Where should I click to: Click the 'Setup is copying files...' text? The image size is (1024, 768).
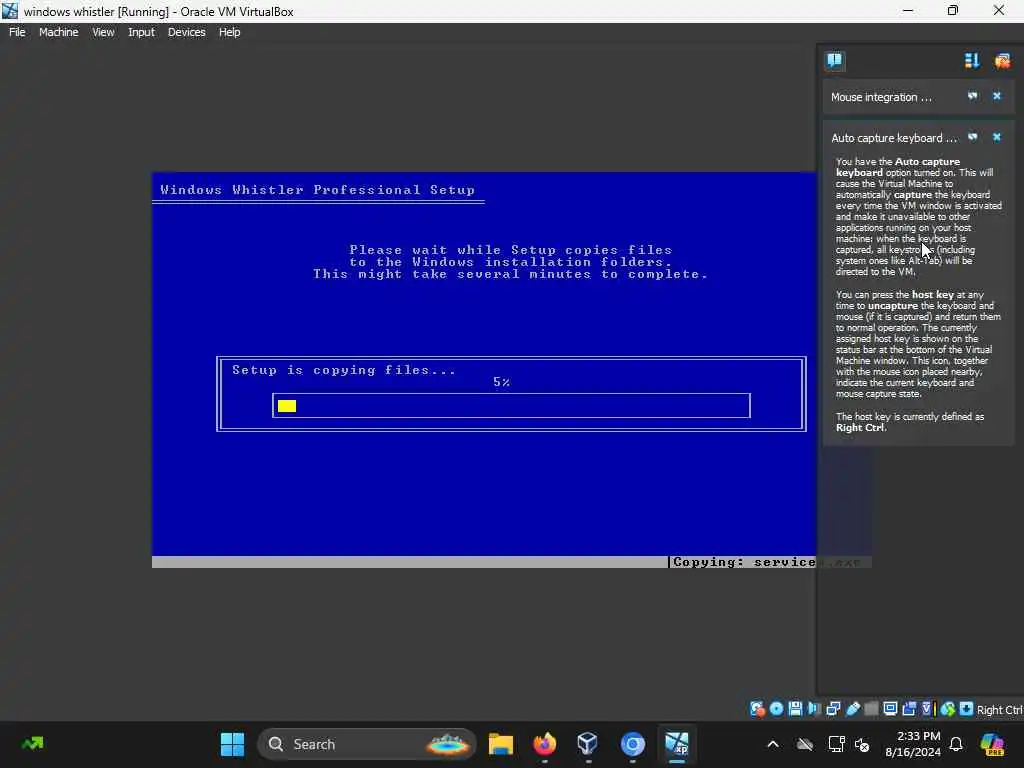(x=344, y=370)
